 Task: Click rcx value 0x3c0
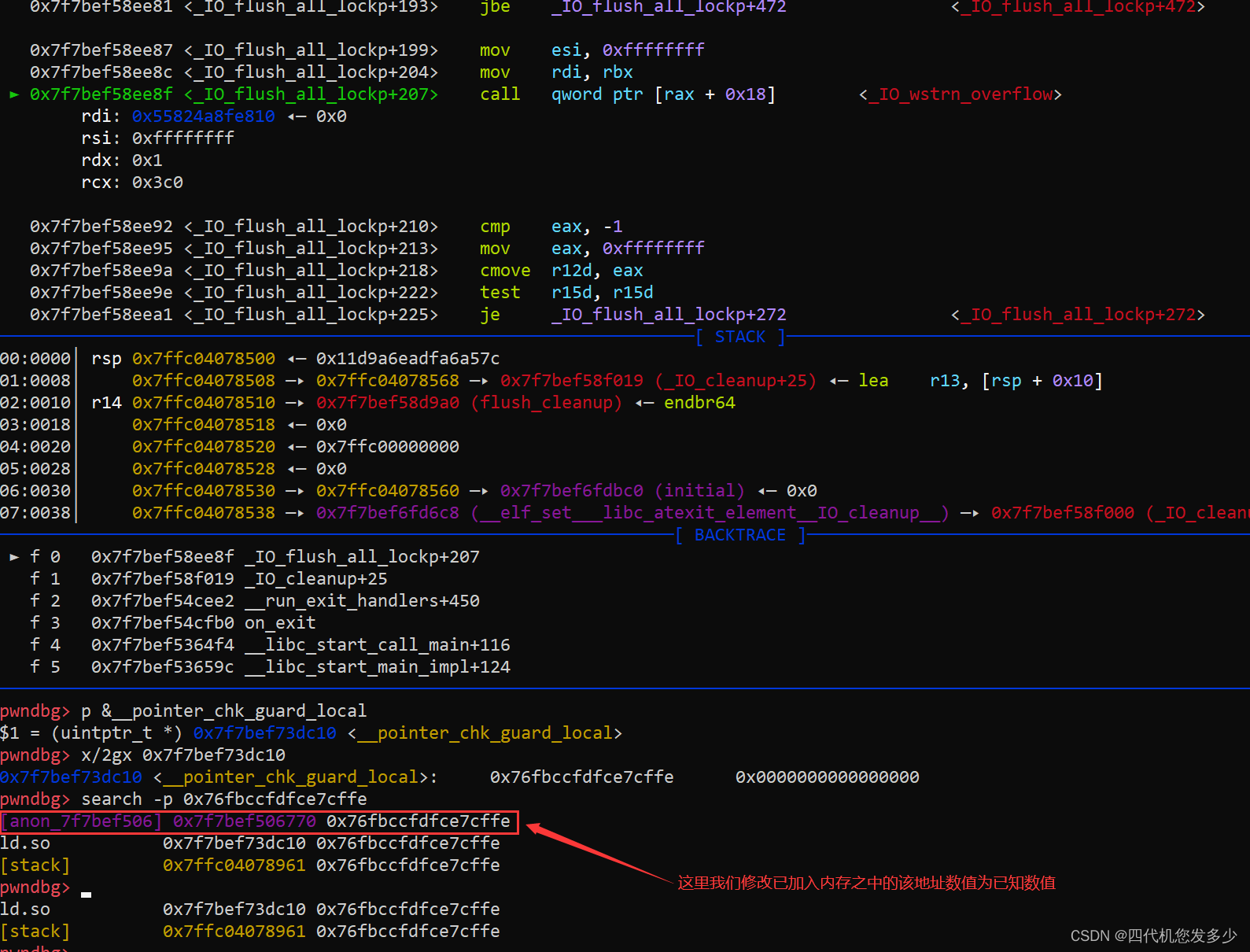click(x=157, y=183)
